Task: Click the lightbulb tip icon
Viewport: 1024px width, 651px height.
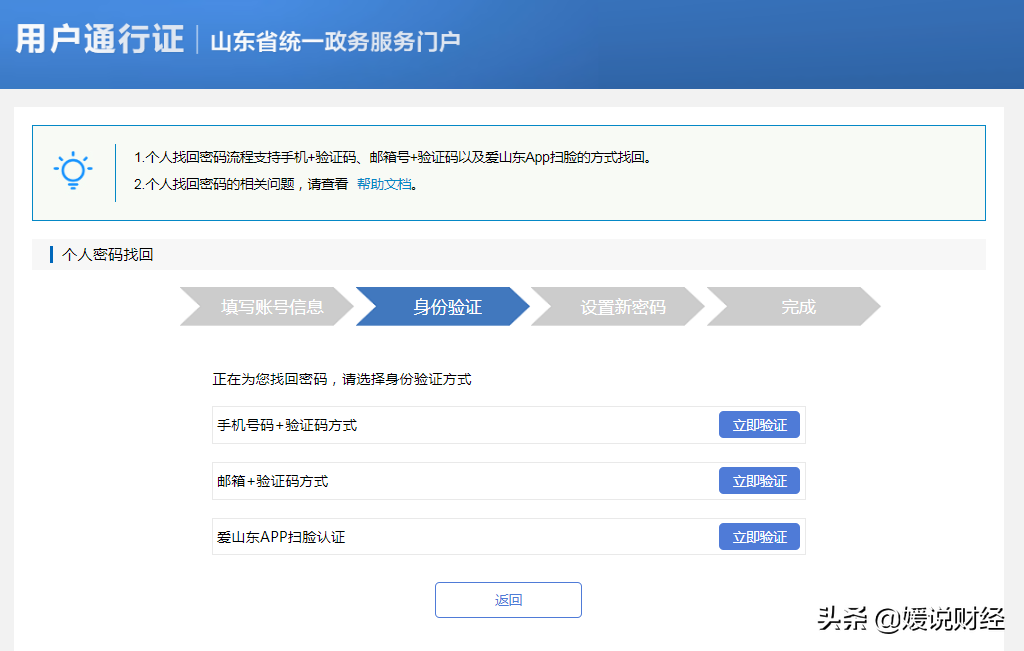Action: coord(72,171)
